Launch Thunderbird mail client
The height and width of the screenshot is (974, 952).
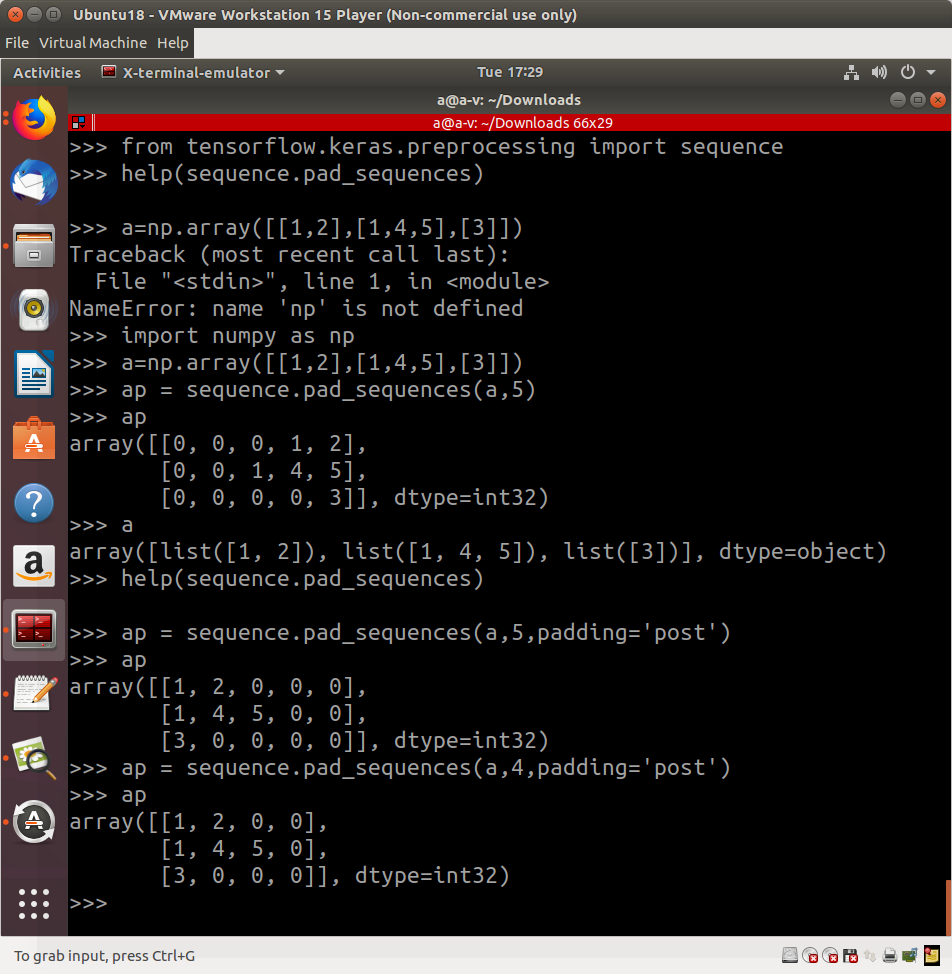pyautogui.click(x=34, y=183)
